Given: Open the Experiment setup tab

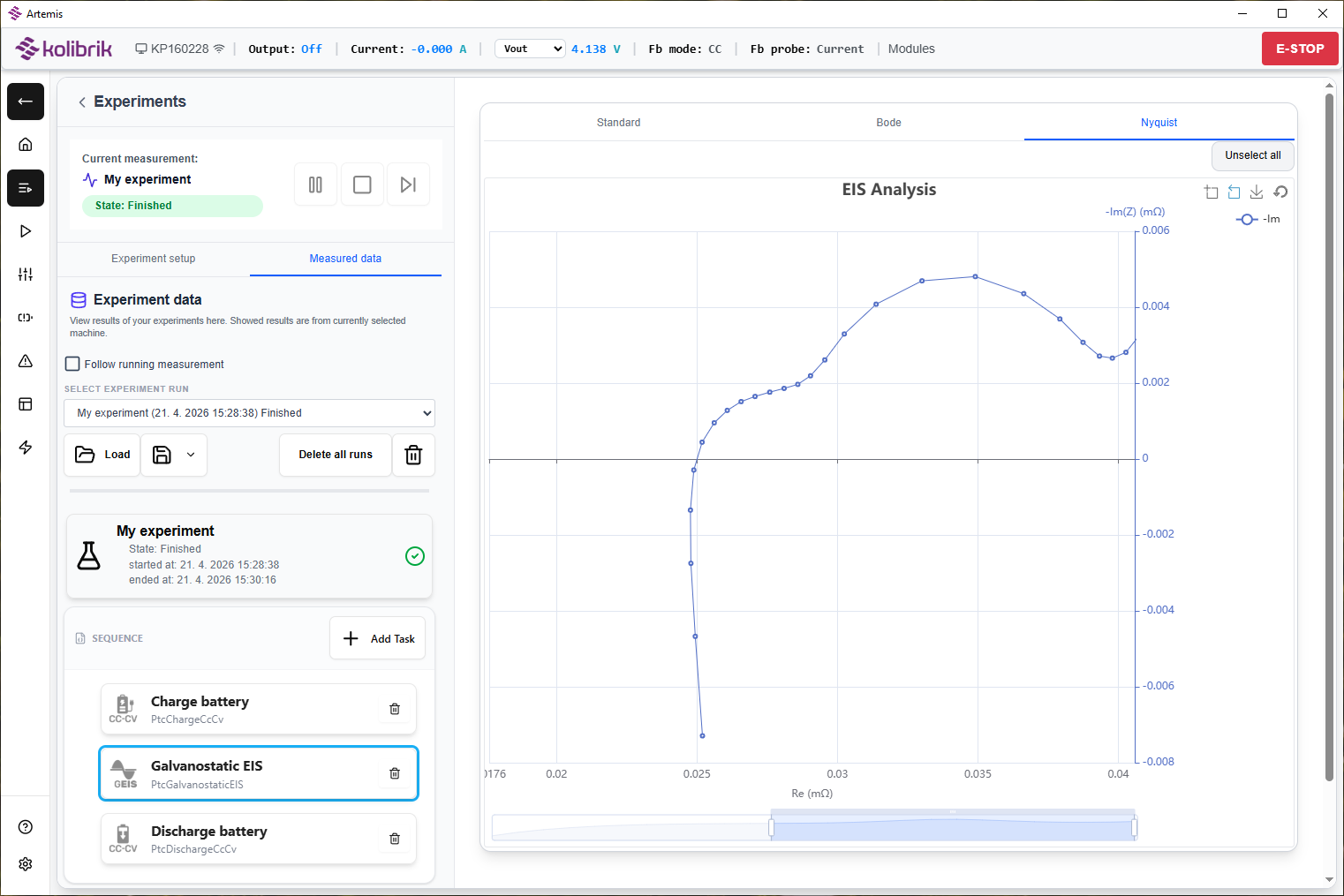Looking at the screenshot, I should [x=154, y=259].
